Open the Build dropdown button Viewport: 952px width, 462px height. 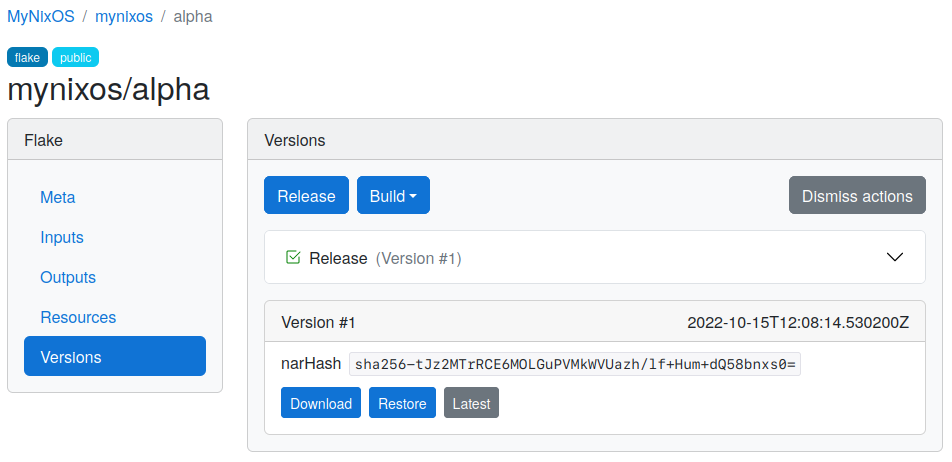pyautogui.click(x=393, y=195)
